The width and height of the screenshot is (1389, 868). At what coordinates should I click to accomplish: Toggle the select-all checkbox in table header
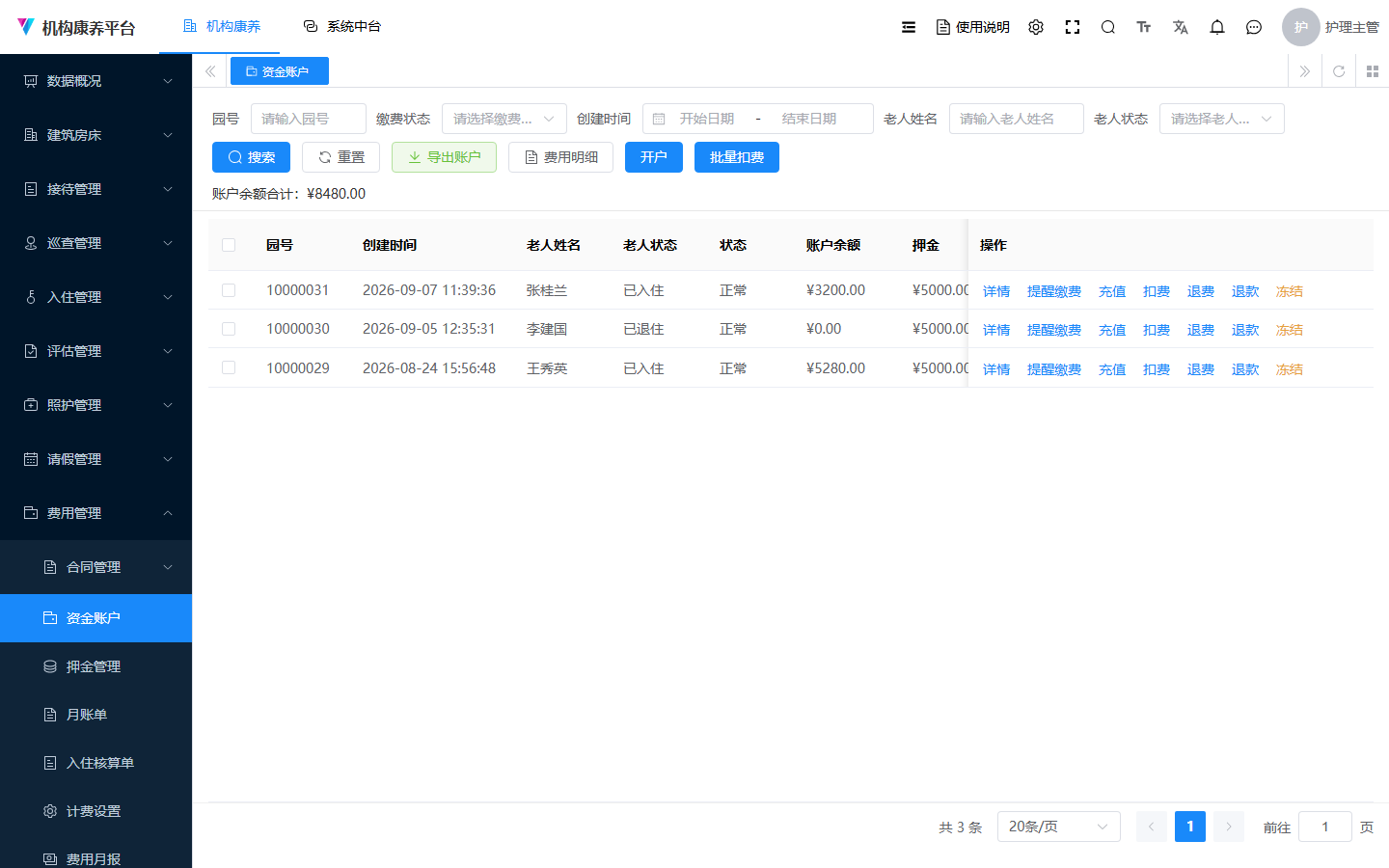[229, 245]
